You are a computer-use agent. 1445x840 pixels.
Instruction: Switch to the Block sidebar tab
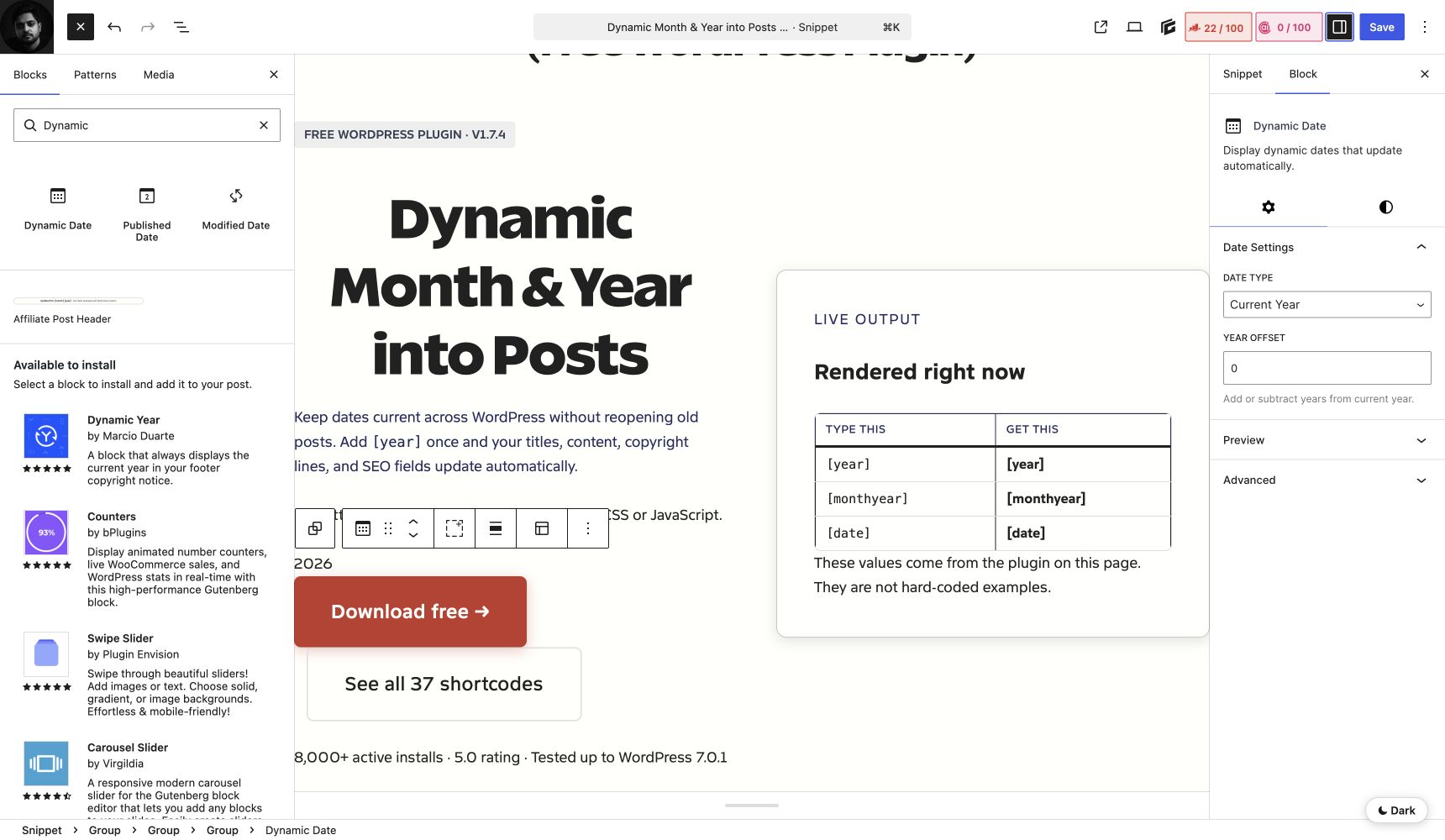click(x=1303, y=74)
